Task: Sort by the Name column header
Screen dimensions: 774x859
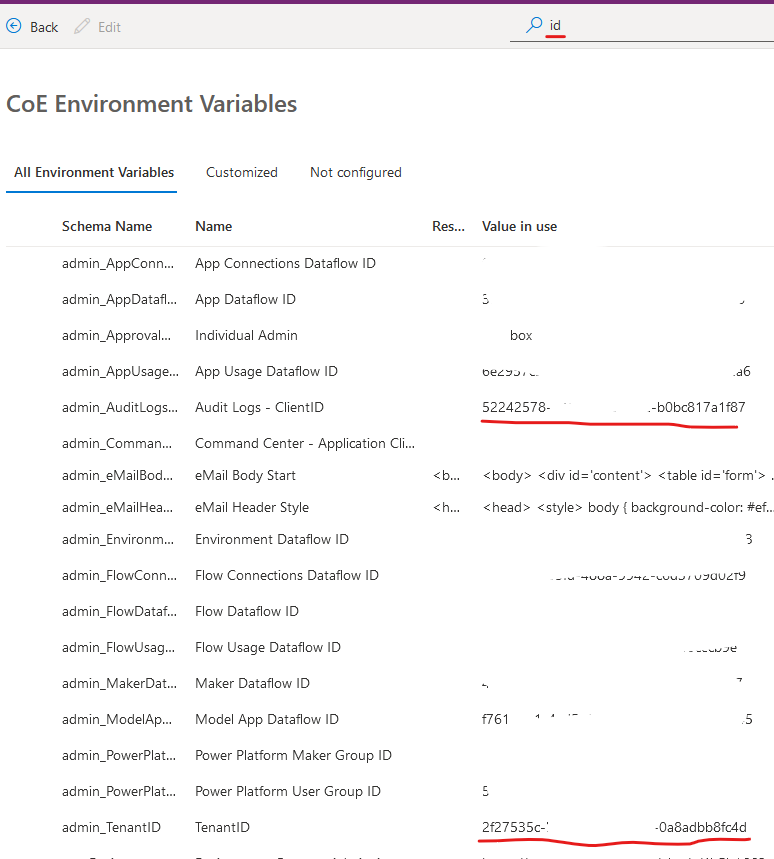Action: point(215,226)
